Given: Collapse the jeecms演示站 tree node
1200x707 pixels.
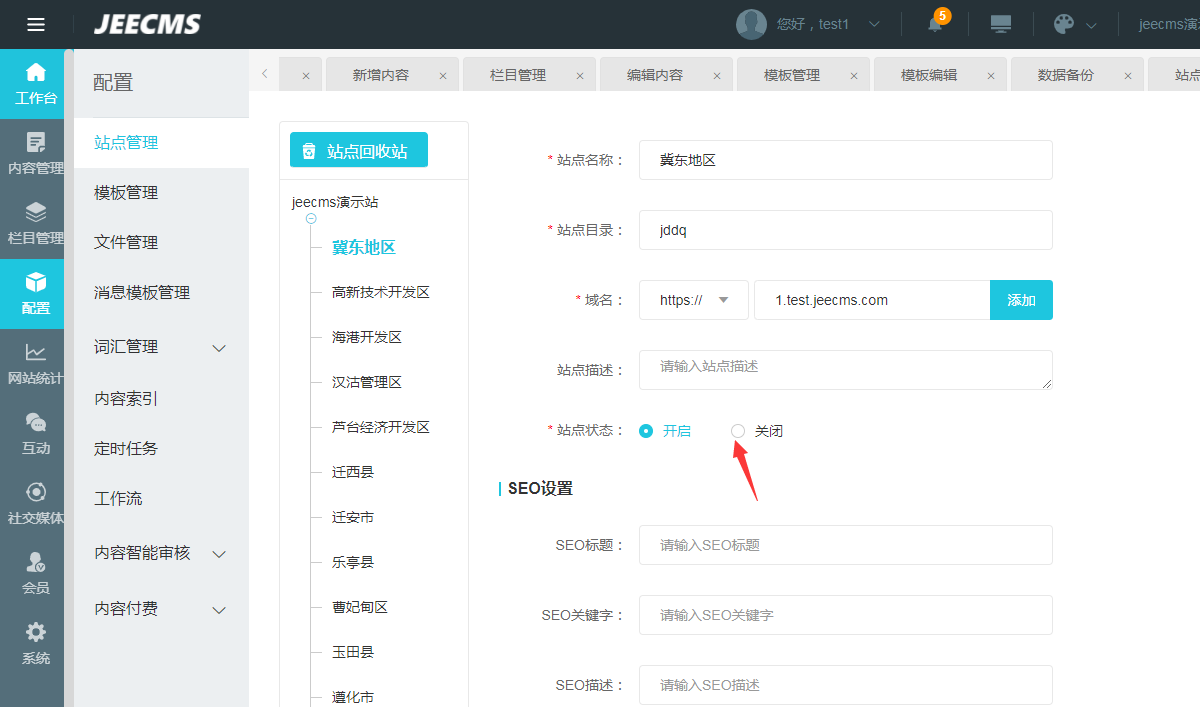Looking at the screenshot, I should pos(311,218).
